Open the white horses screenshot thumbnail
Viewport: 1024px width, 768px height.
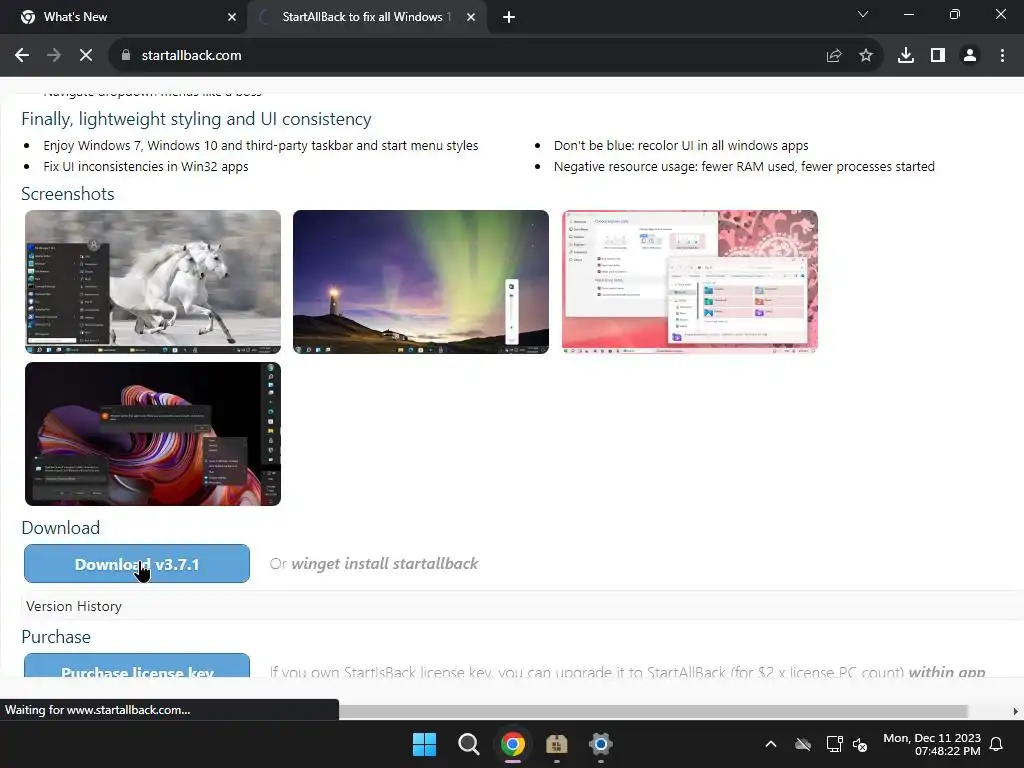[x=153, y=282]
